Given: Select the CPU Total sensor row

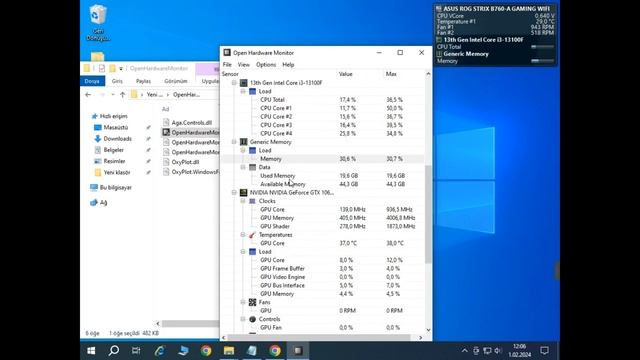Looking at the screenshot, I should coord(322,100).
